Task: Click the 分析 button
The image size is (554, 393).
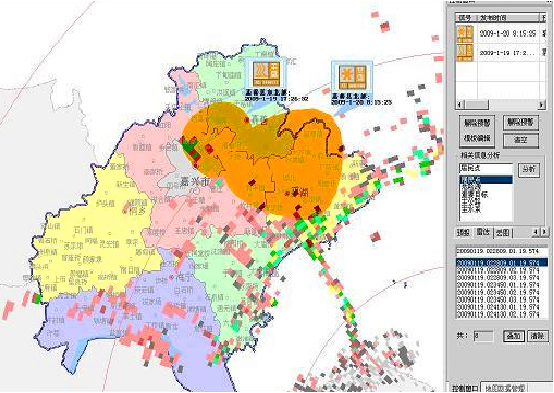Action: (x=529, y=170)
